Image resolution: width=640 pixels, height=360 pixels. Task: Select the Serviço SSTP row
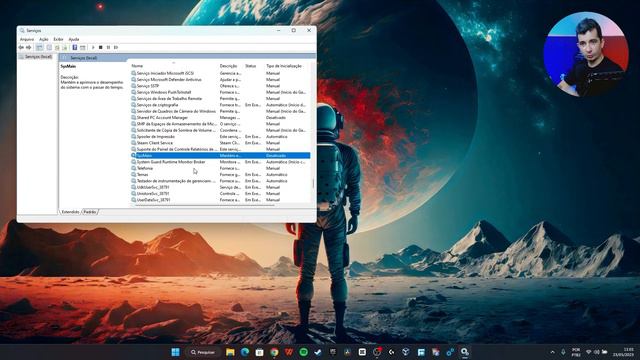click(220, 86)
